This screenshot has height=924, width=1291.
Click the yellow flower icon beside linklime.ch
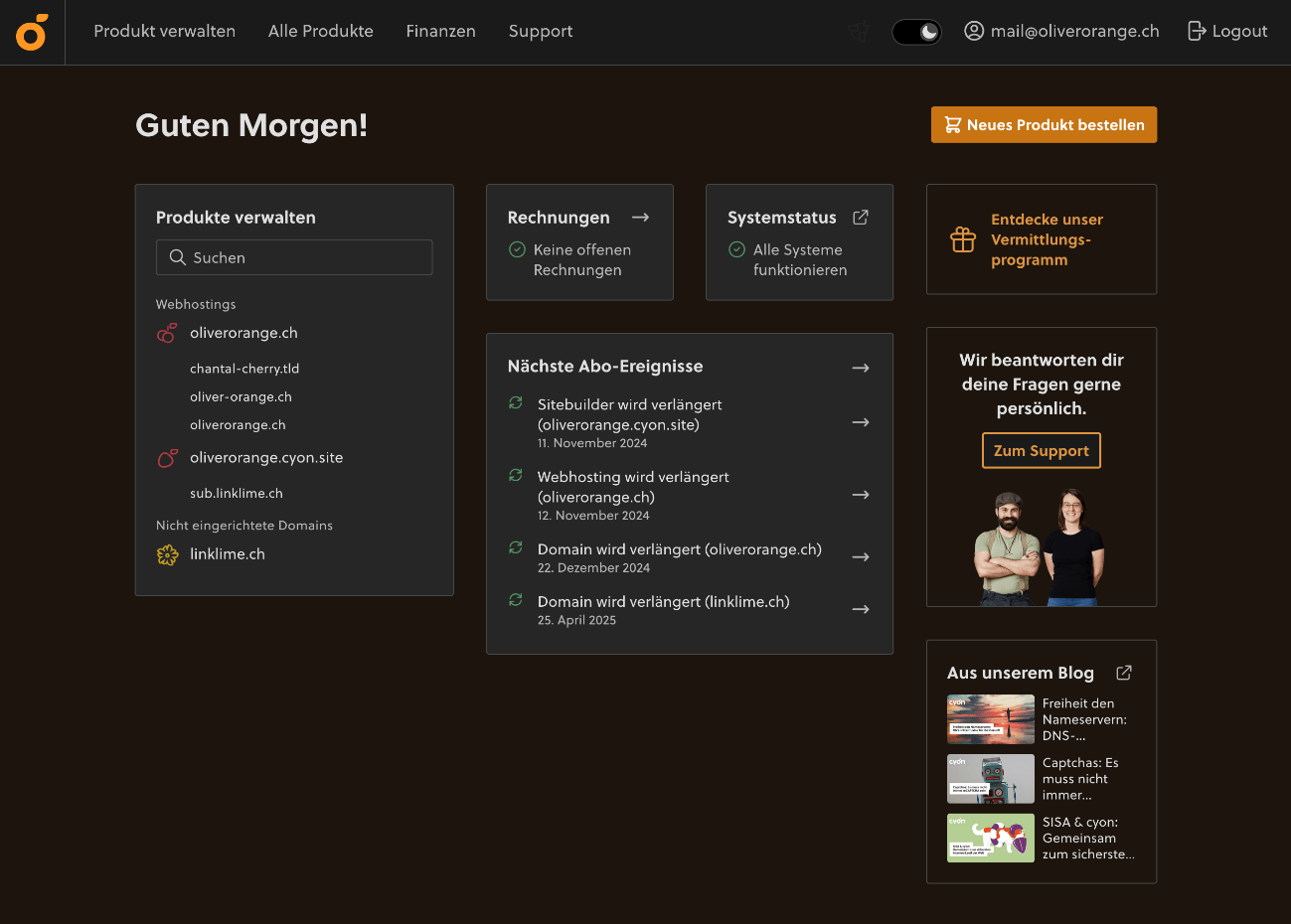coord(167,554)
